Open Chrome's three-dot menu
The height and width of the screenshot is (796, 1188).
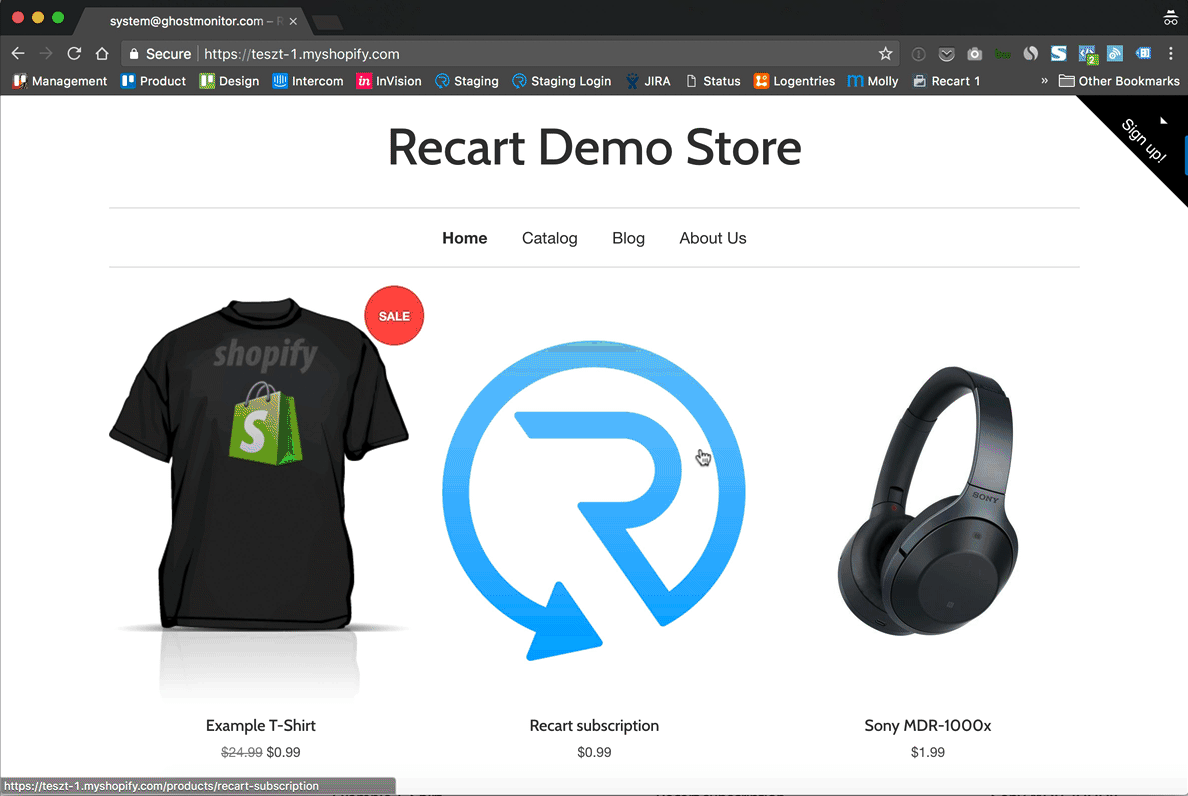(1170, 54)
